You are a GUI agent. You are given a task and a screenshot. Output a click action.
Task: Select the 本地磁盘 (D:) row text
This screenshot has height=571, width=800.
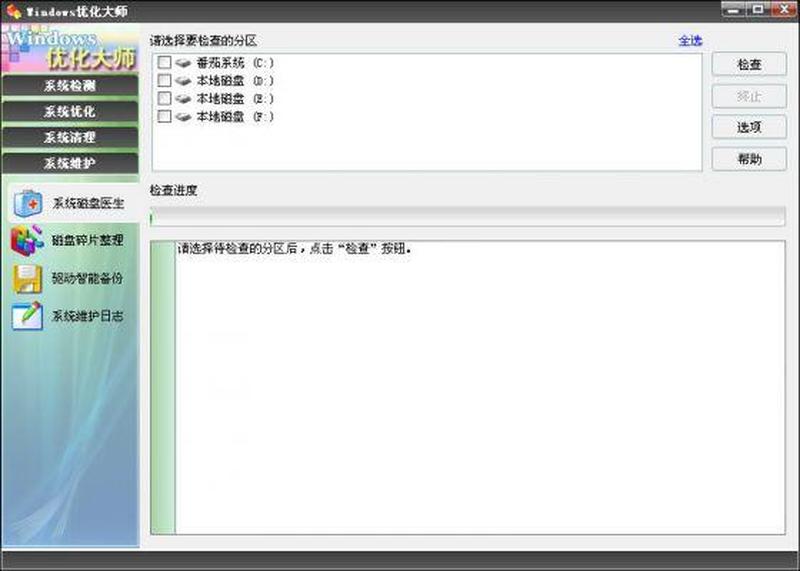[x=235, y=81]
